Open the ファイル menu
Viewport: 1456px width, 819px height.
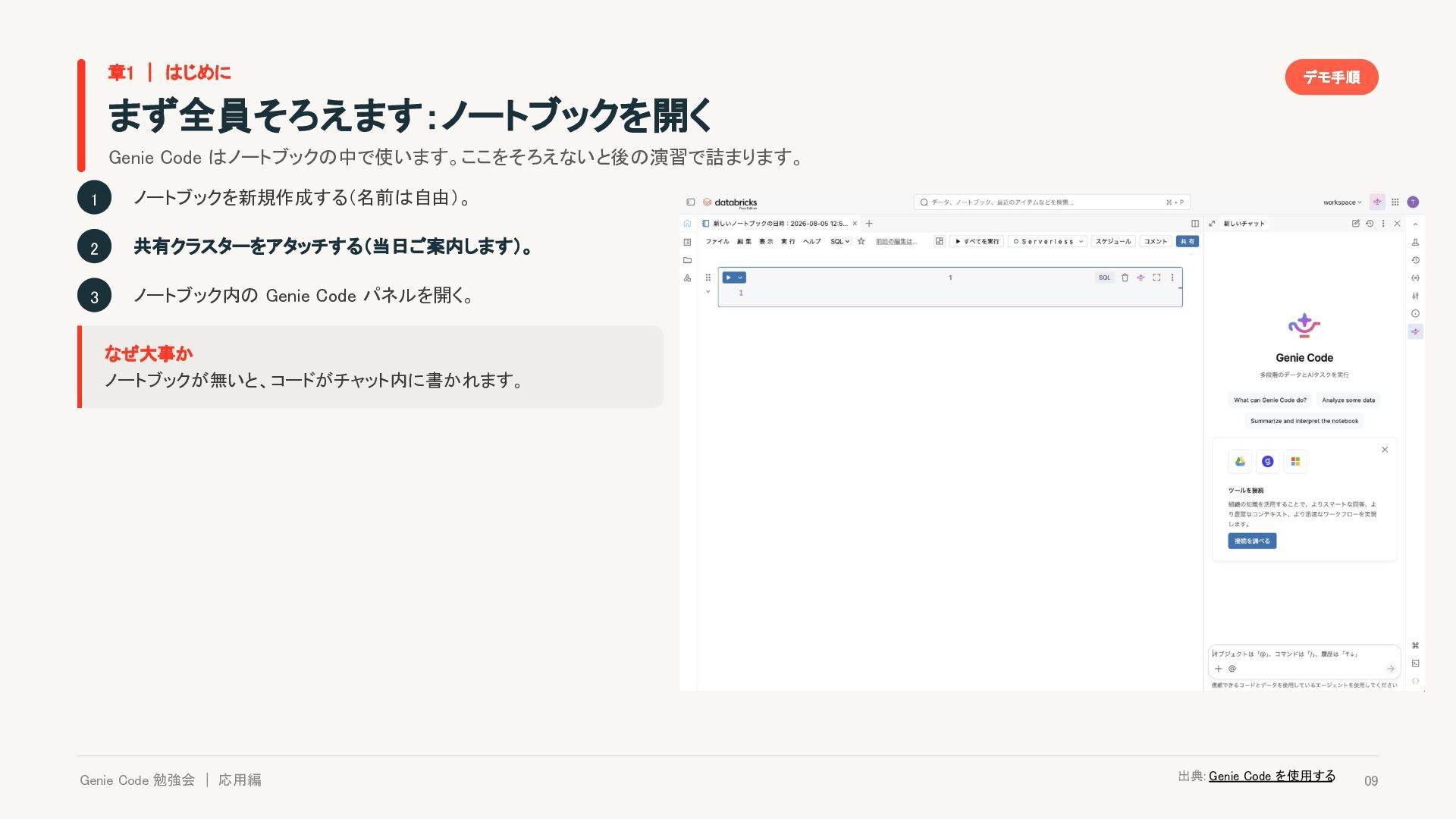717,242
